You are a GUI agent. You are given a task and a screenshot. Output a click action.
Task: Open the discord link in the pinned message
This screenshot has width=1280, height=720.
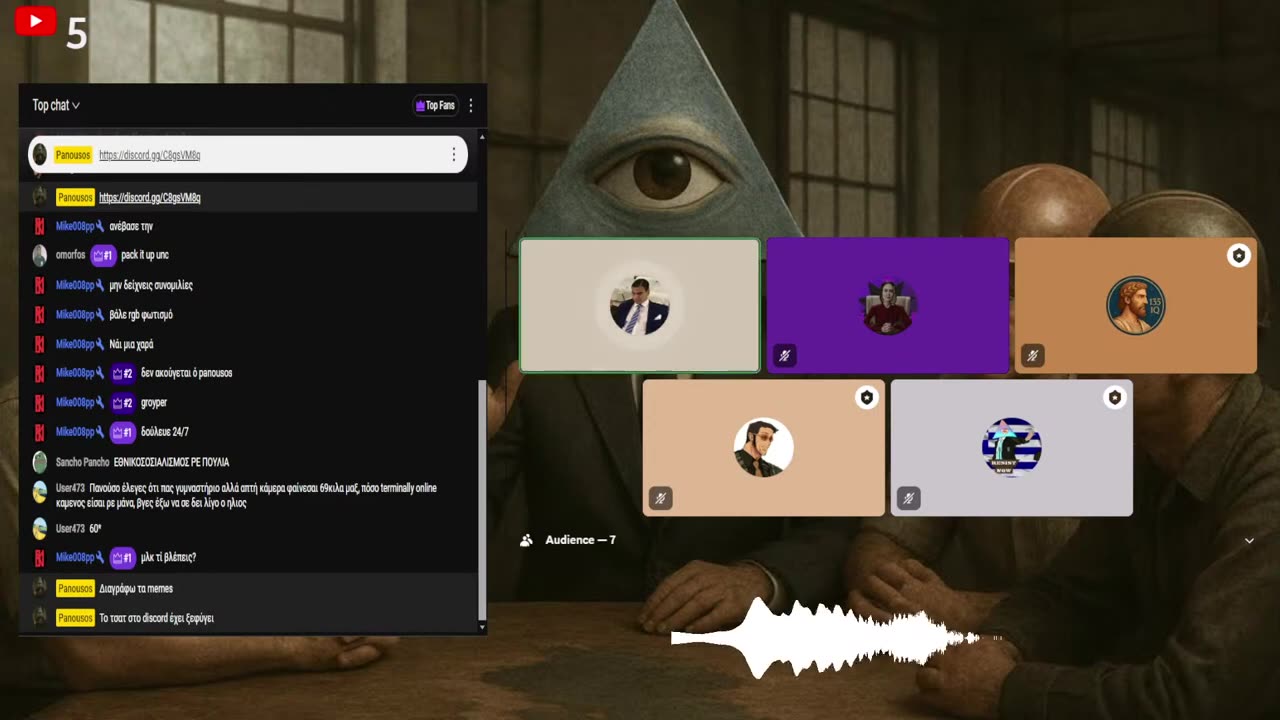150,155
